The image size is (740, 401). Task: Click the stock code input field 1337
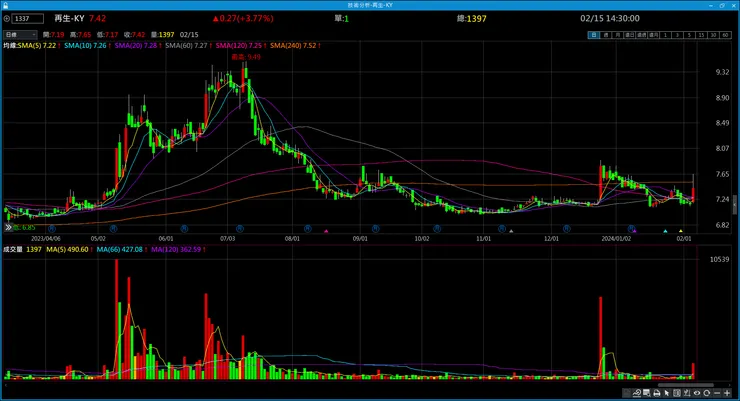tap(28, 19)
